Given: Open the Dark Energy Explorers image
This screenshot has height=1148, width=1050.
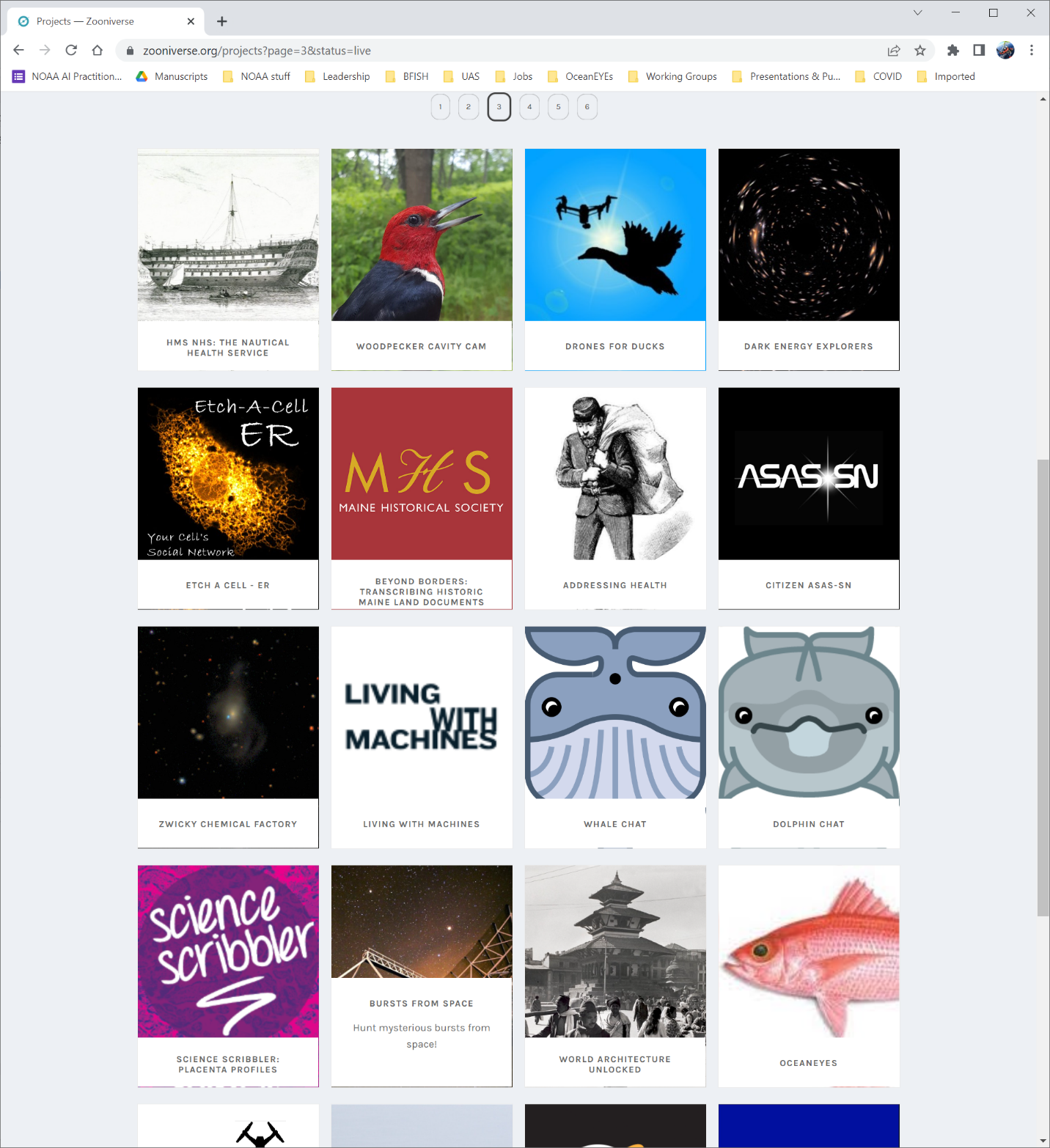Looking at the screenshot, I should [x=809, y=235].
